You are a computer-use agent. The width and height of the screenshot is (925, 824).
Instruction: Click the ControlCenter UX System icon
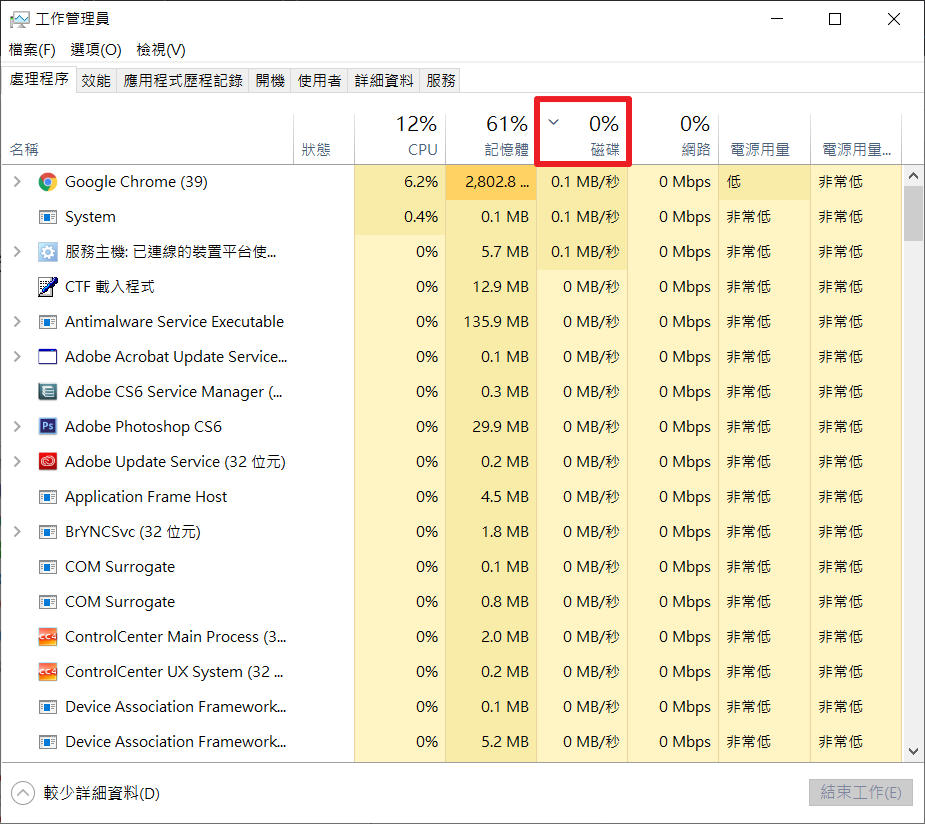tap(48, 672)
